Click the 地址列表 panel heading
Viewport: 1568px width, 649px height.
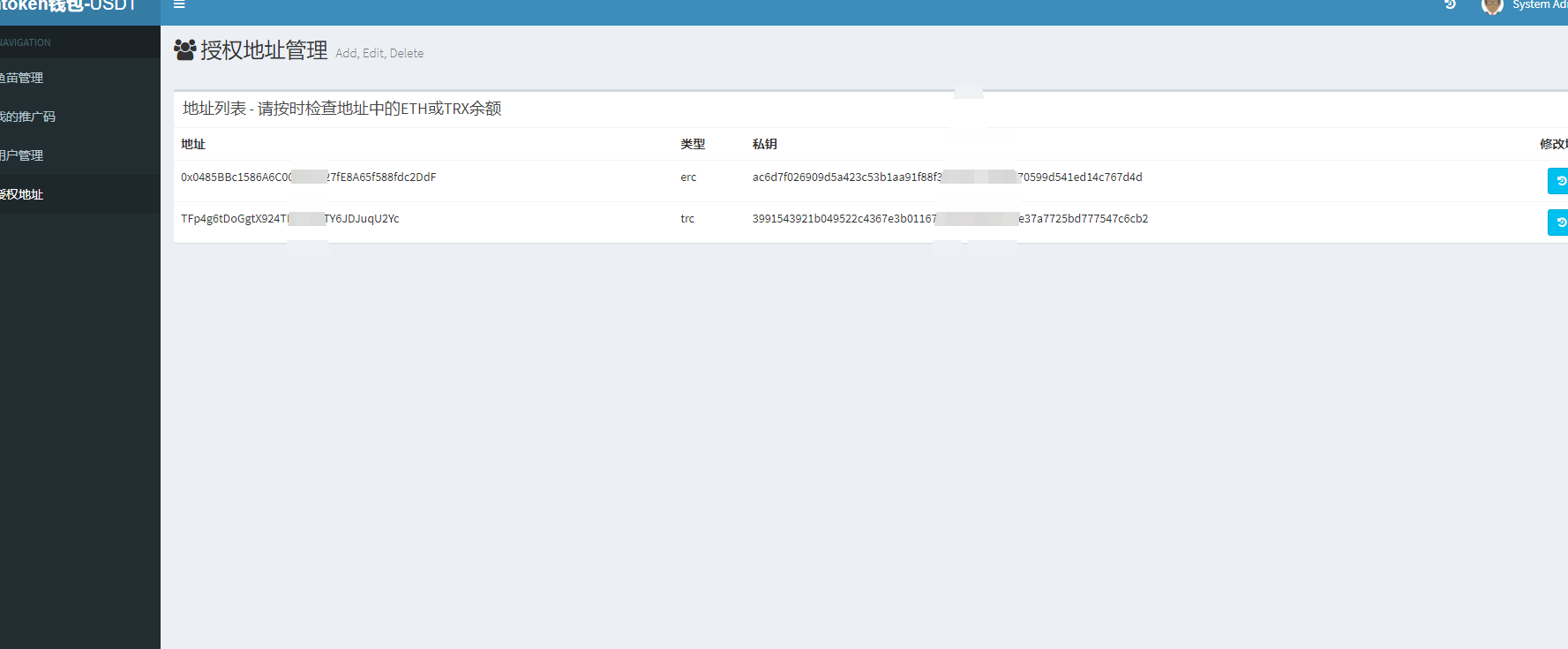342,109
